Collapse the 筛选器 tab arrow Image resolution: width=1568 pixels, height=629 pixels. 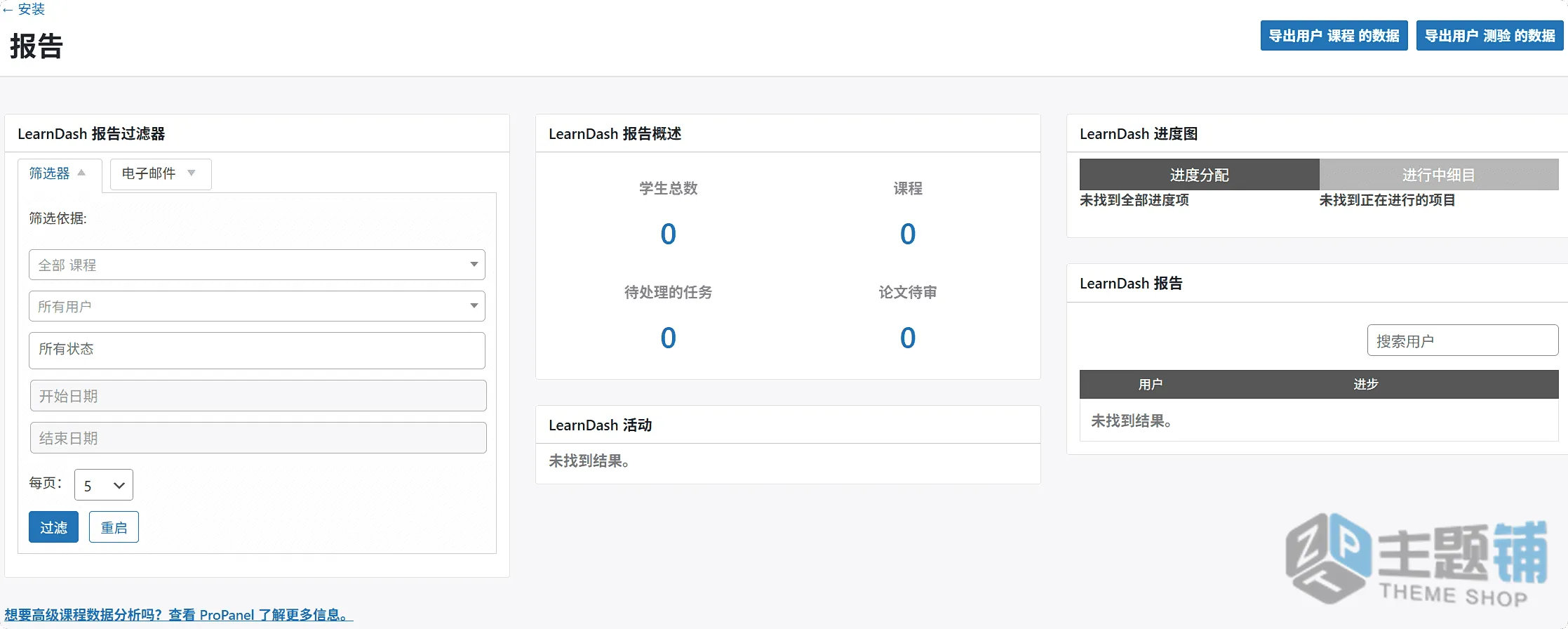(x=81, y=173)
